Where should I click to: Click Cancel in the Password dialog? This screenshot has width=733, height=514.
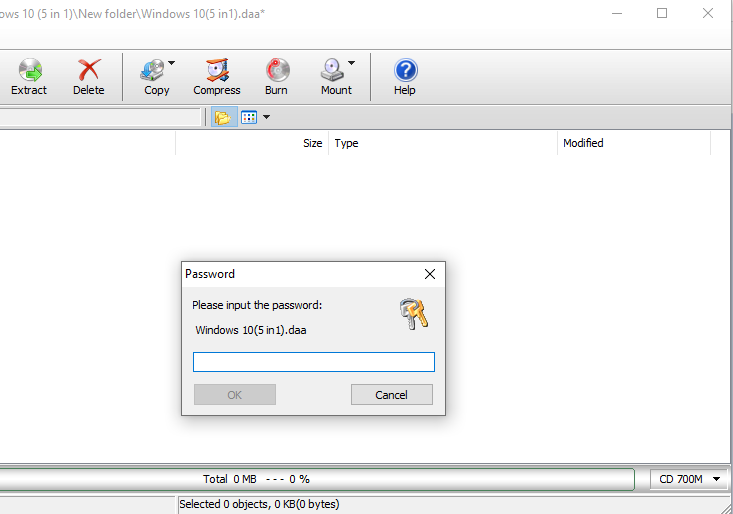click(392, 395)
